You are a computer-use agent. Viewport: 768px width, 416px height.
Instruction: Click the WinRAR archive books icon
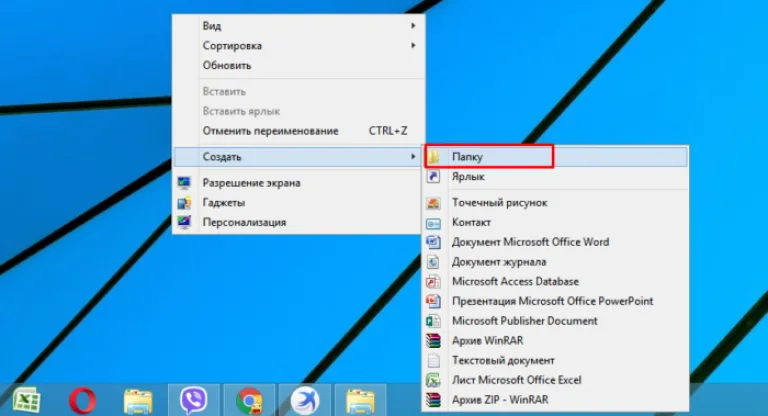click(433, 341)
